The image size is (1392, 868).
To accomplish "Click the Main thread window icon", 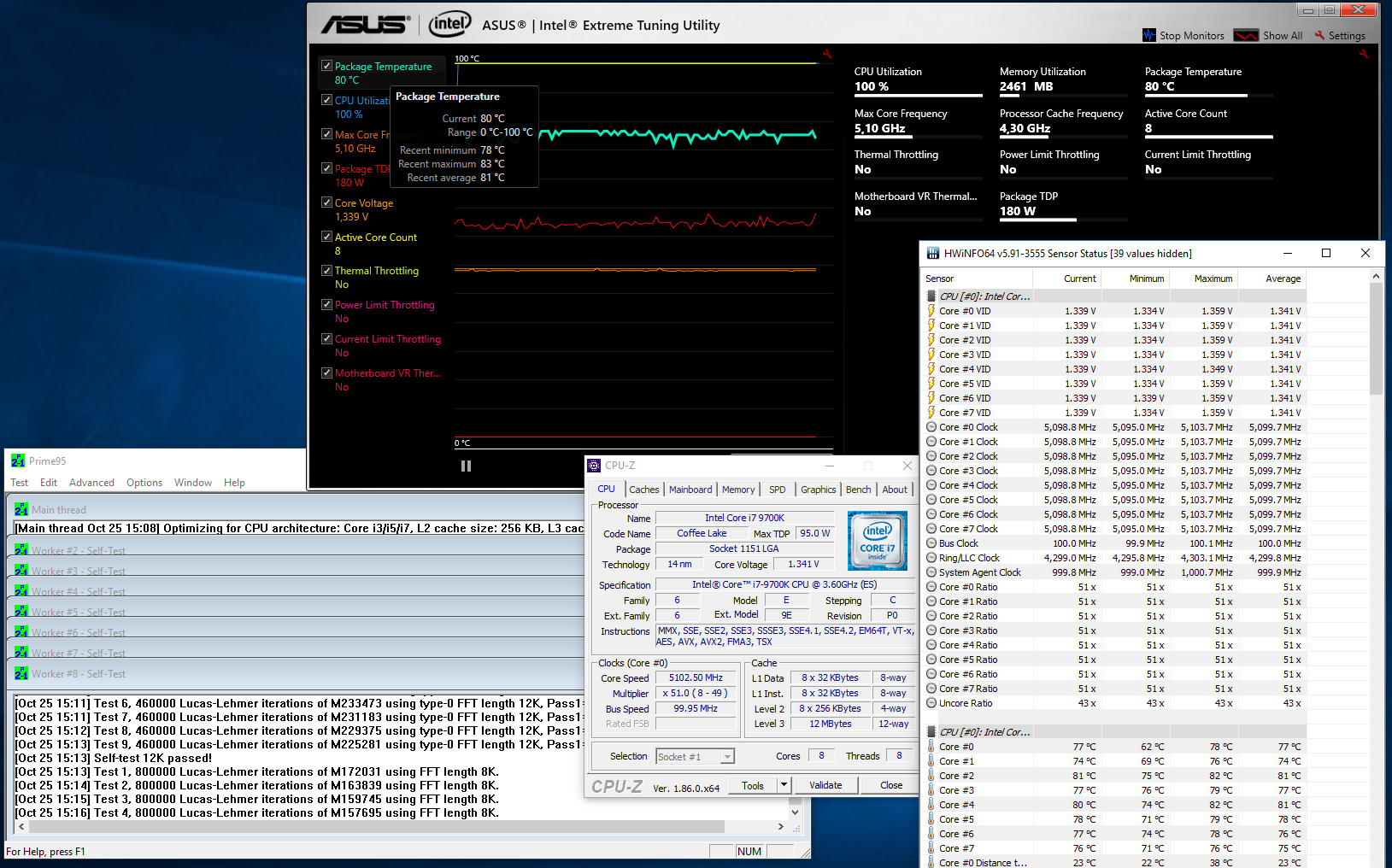I will pos(21,509).
